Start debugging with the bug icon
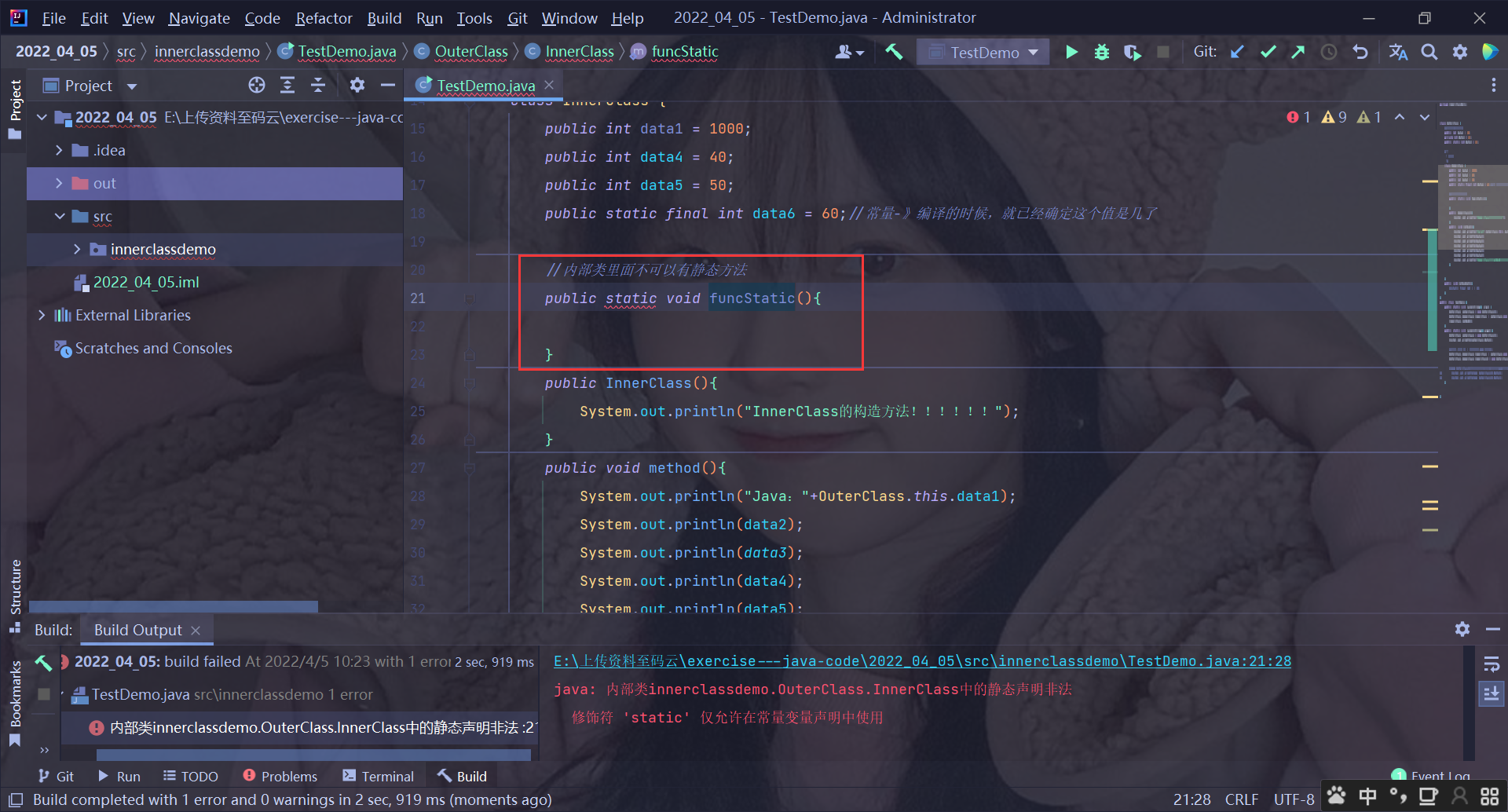 coord(1102,52)
